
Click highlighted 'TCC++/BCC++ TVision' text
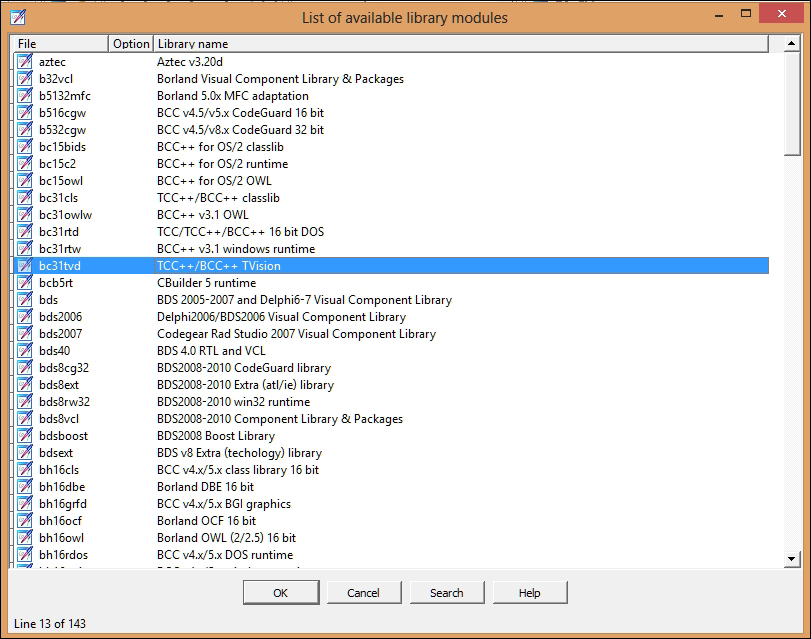pyautogui.click(x=219, y=266)
